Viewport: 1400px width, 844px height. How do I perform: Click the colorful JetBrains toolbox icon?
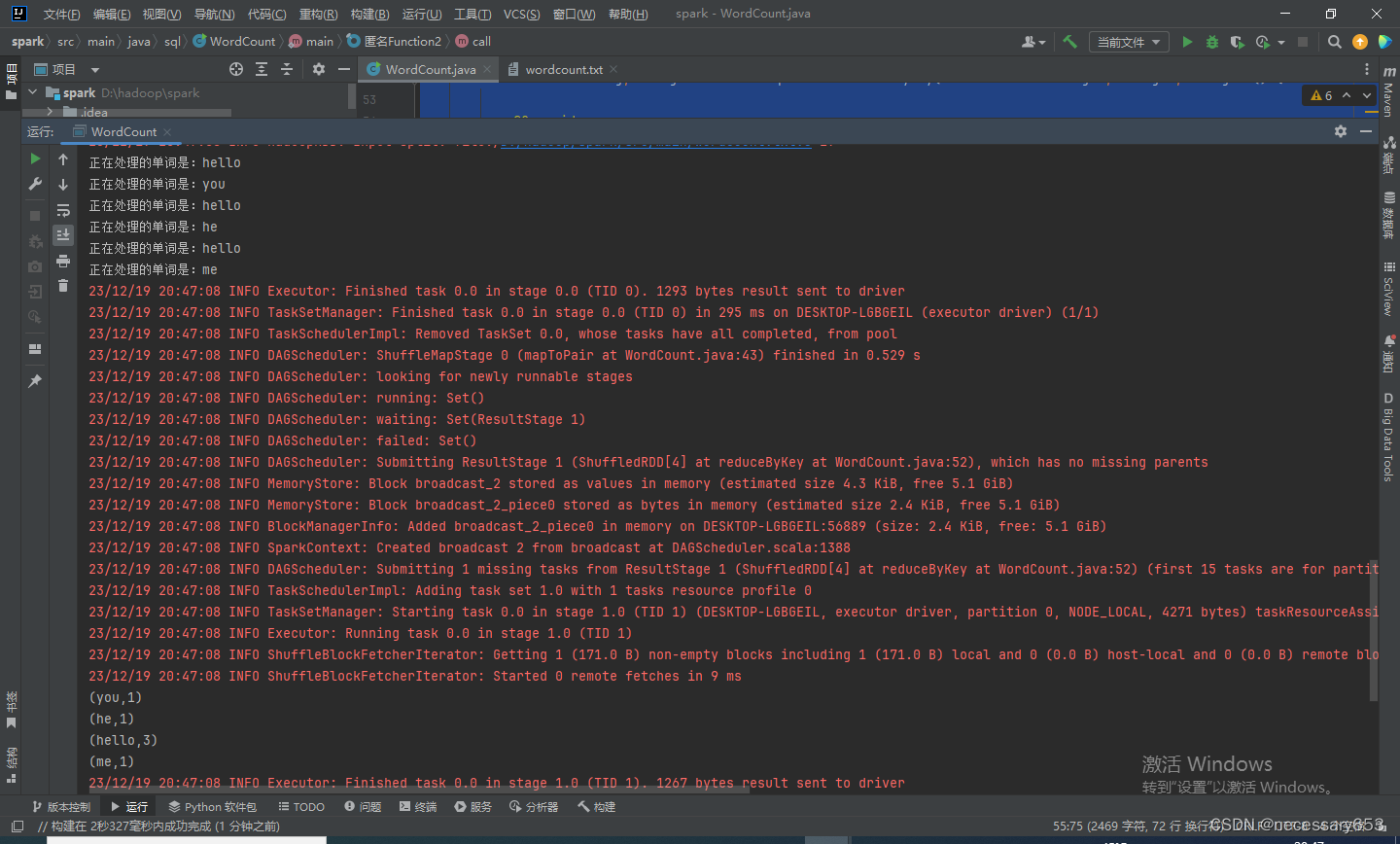pos(1385,42)
